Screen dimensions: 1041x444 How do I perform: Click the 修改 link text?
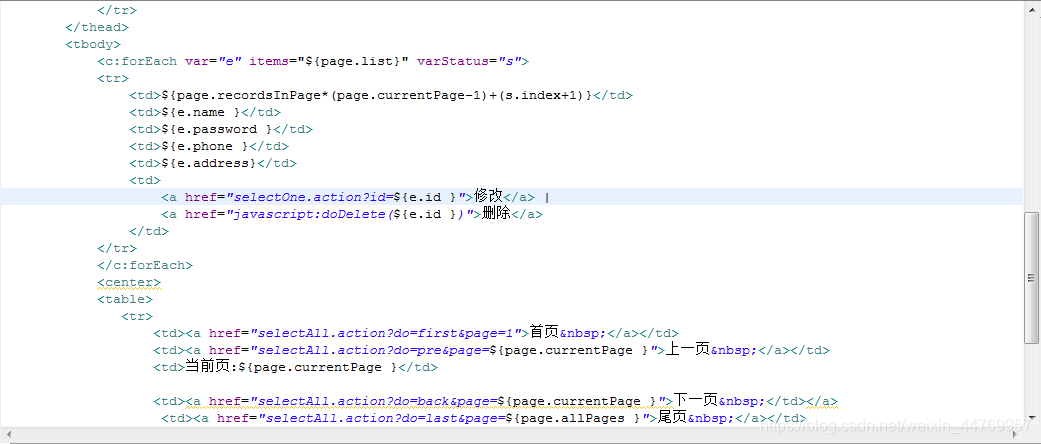coord(488,196)
